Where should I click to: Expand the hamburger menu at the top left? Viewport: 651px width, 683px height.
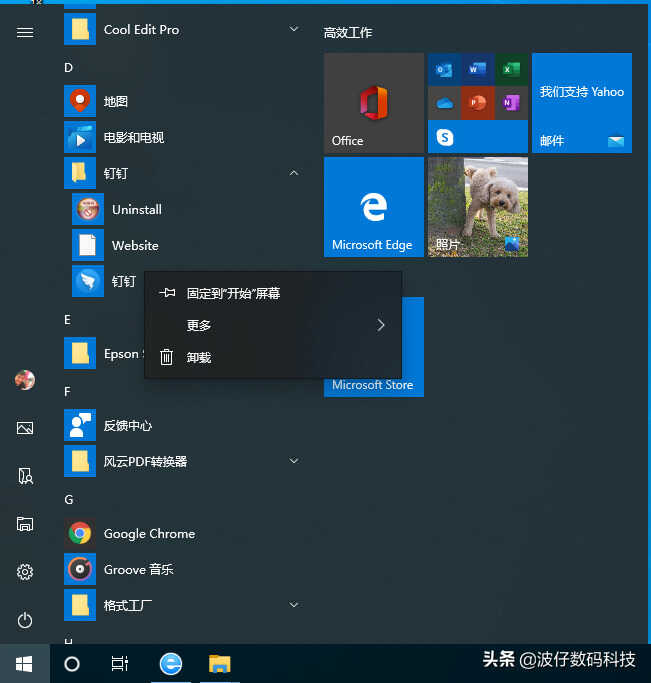25,32
